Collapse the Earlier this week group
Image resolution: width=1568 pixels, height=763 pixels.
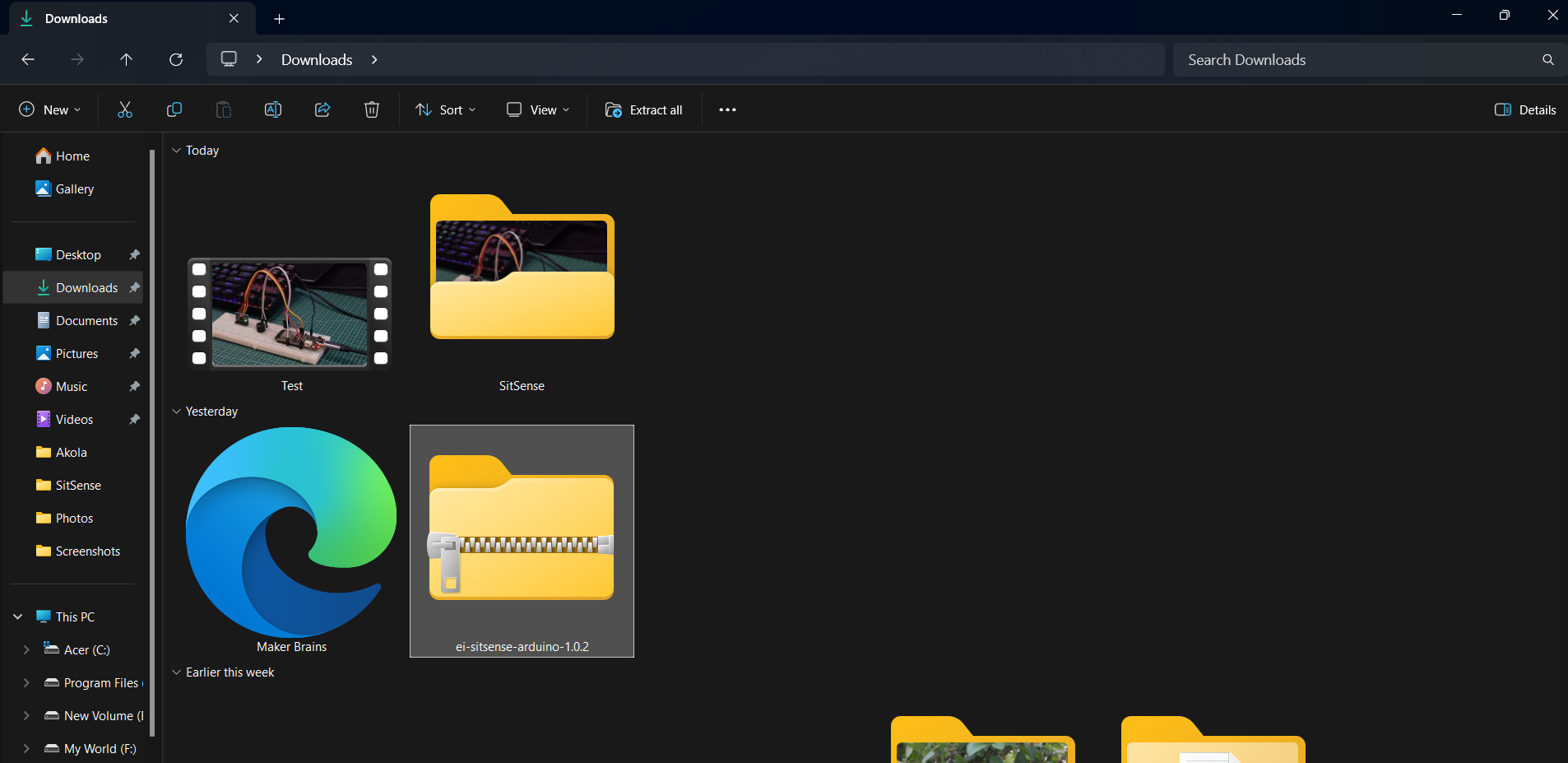[x=176, y=672]
